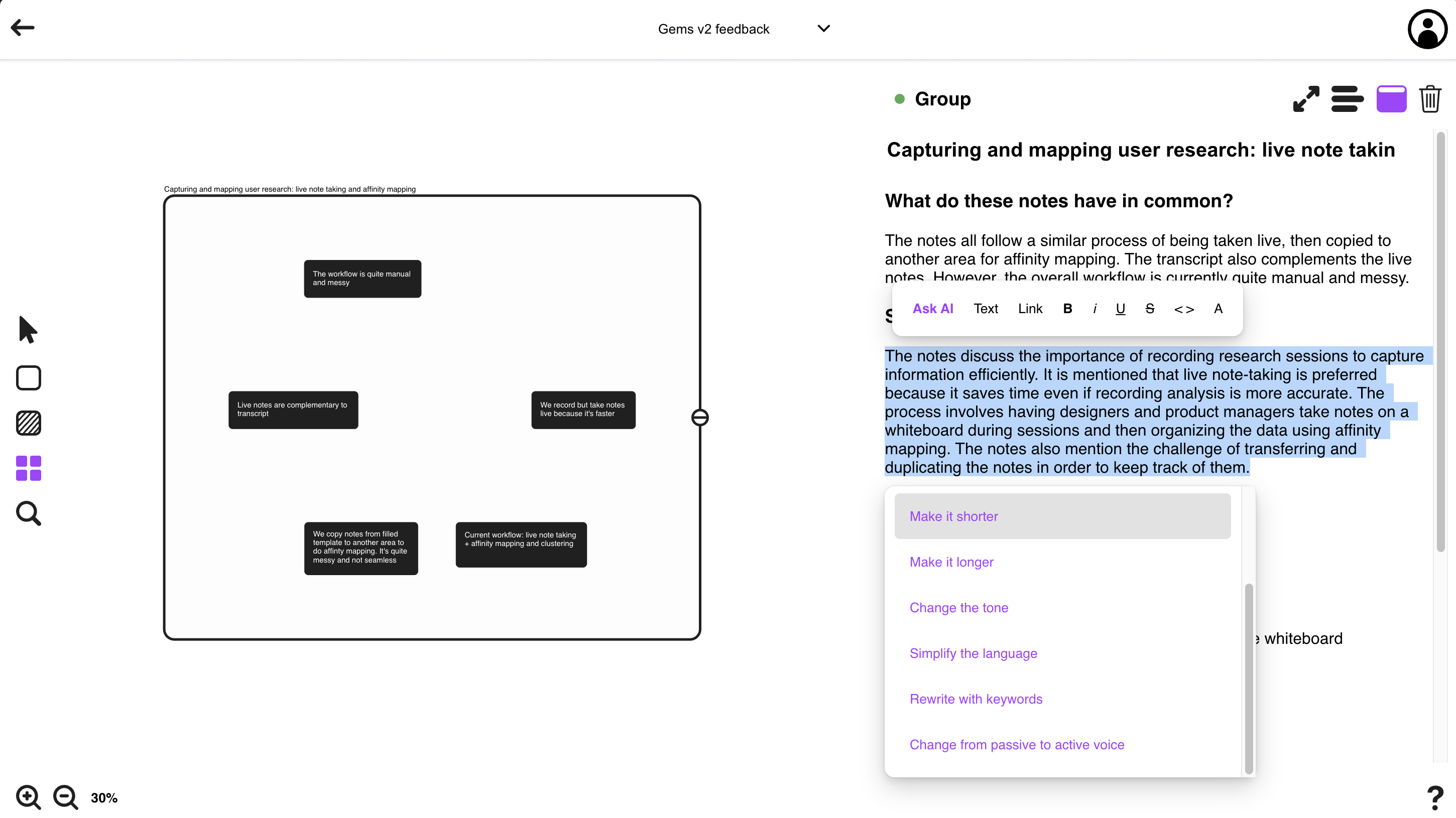Open the search tool in left sidebar
The height and width of the screenshot is (818, 1456).
pyautogui.click(x=28, y=513)
